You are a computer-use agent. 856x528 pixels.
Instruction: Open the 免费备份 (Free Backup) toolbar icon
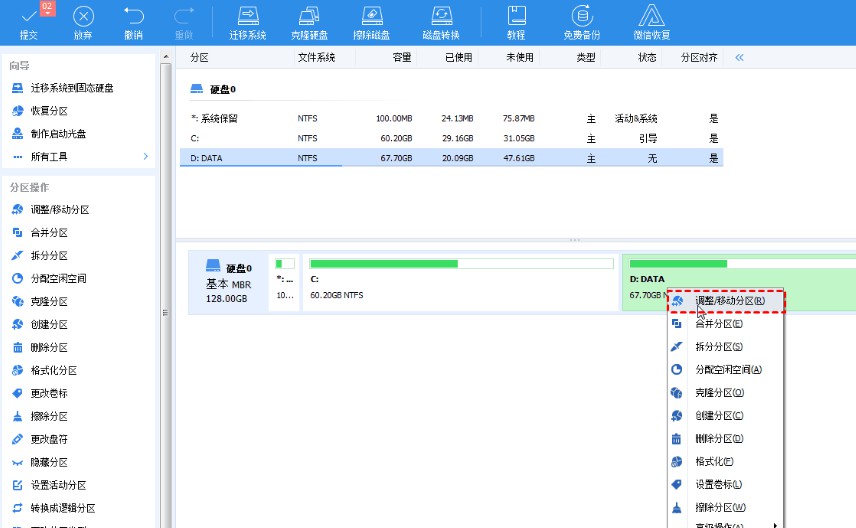[x=580, y=17]
